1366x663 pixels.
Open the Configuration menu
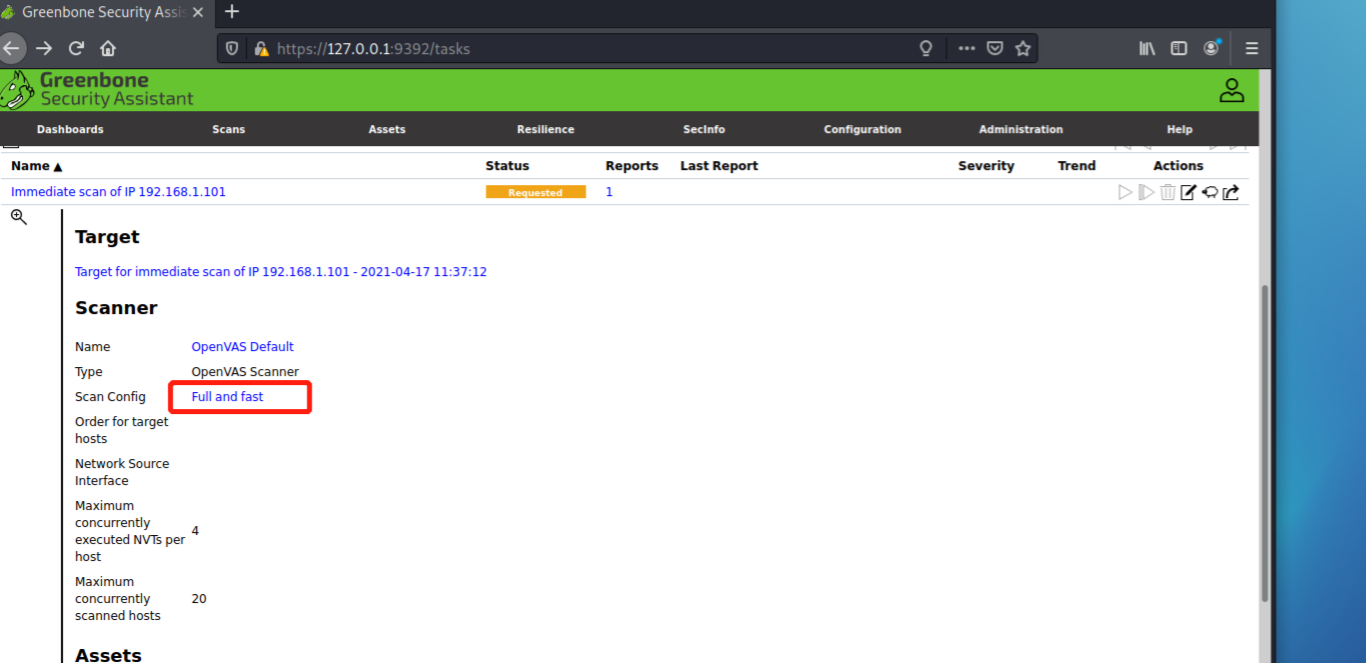point(862,129)
